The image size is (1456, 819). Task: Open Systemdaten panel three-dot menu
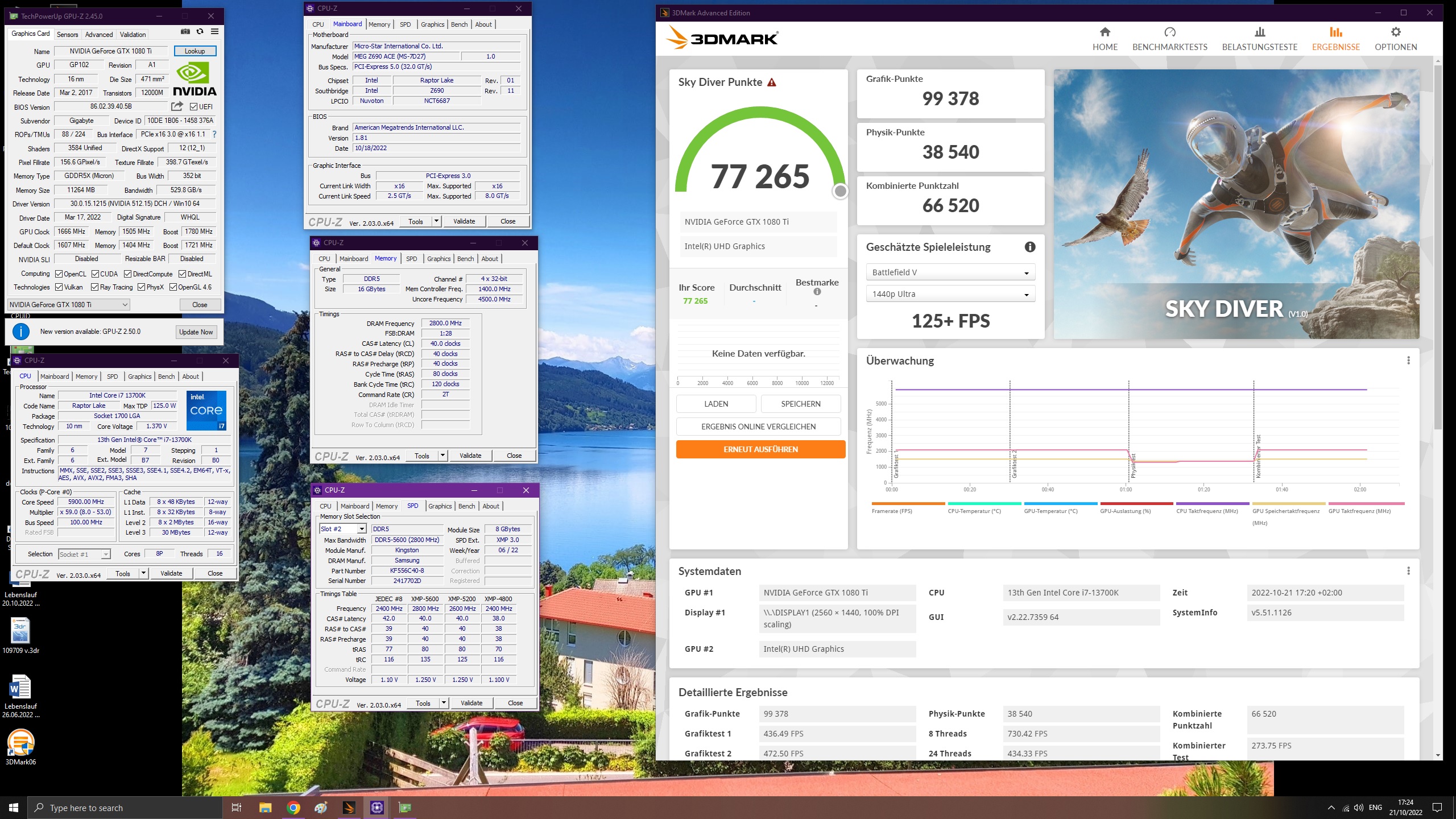coord(1408,571)
